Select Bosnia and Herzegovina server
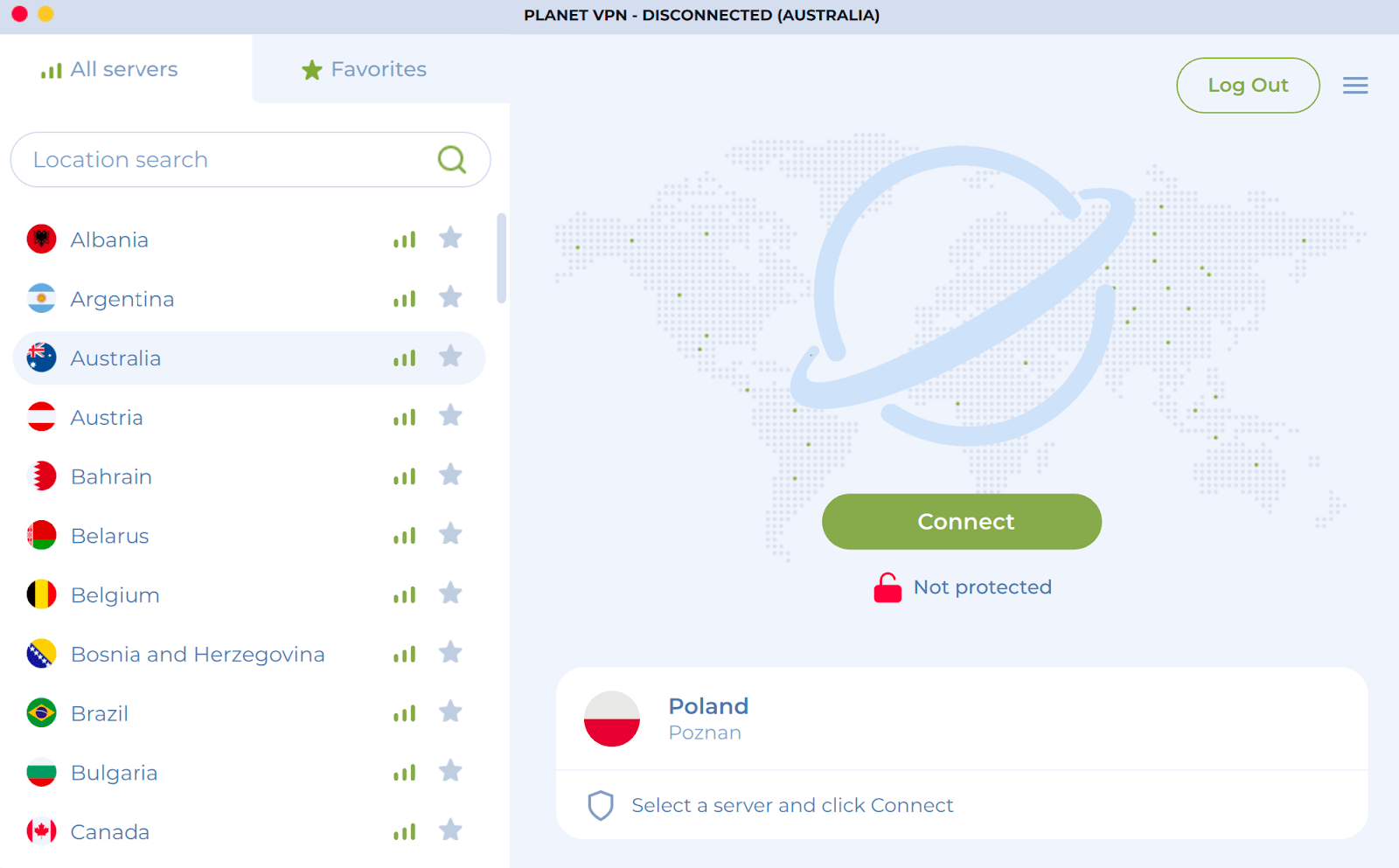Image resolution: width=1399 pixels, height=868 pixels. point(249,654)
